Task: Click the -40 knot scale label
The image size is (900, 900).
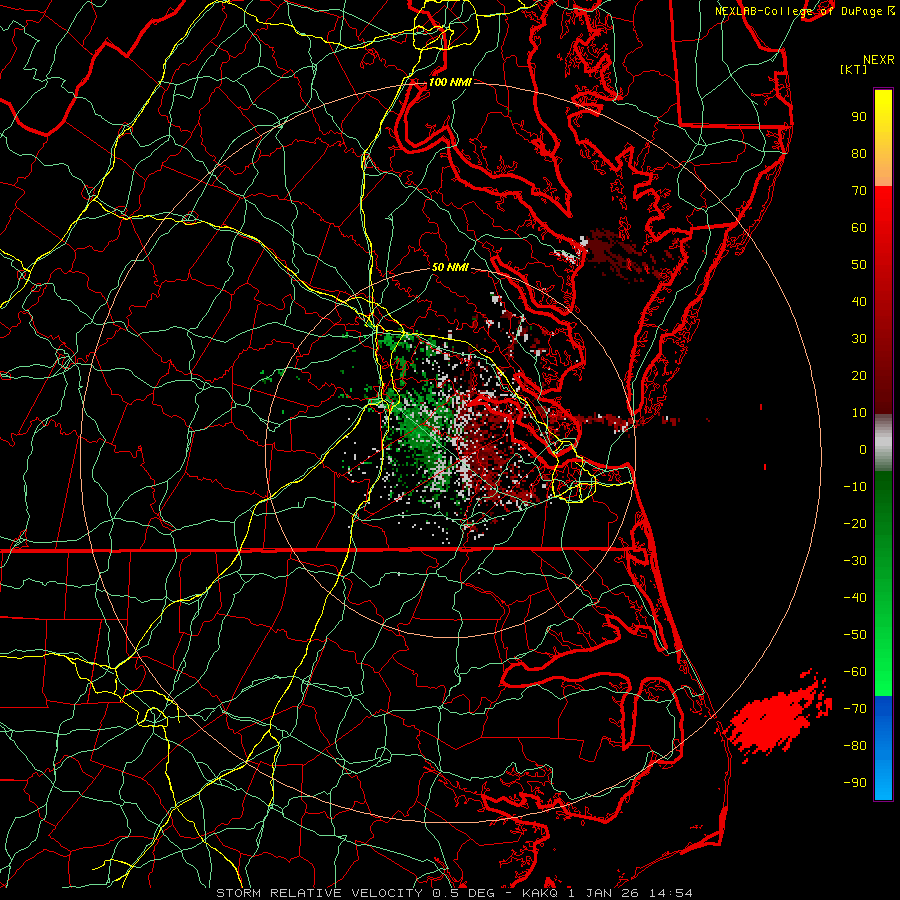Action: click(855, 598)
